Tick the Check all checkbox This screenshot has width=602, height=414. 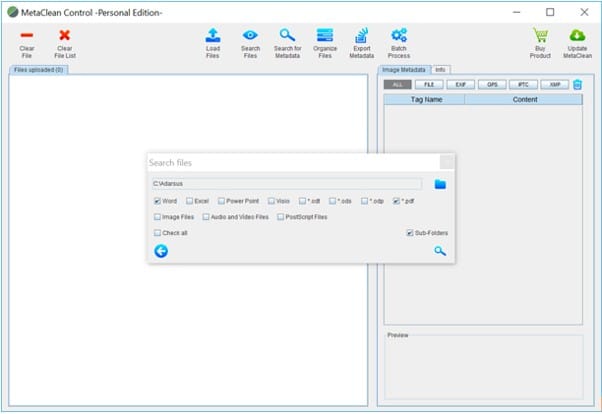click(x=157, y=233)
